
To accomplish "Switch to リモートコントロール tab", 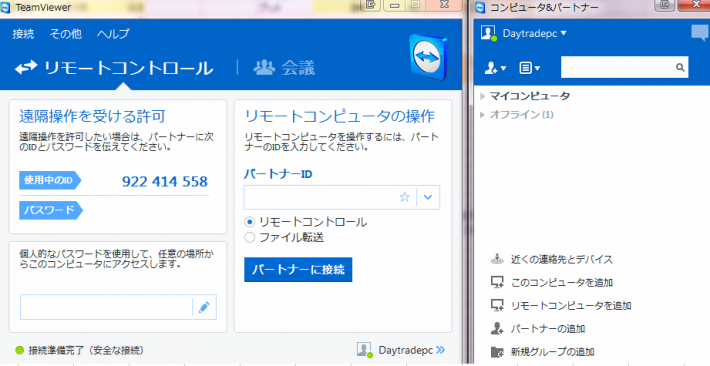I will pos(114,68).
